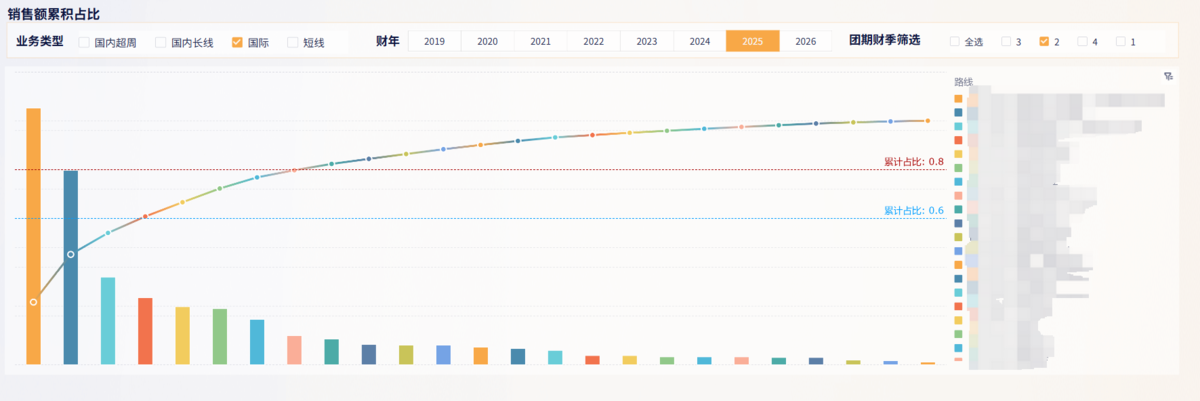
Task: Click the highlighted 2025 year tab
Action: click(752, 41)
